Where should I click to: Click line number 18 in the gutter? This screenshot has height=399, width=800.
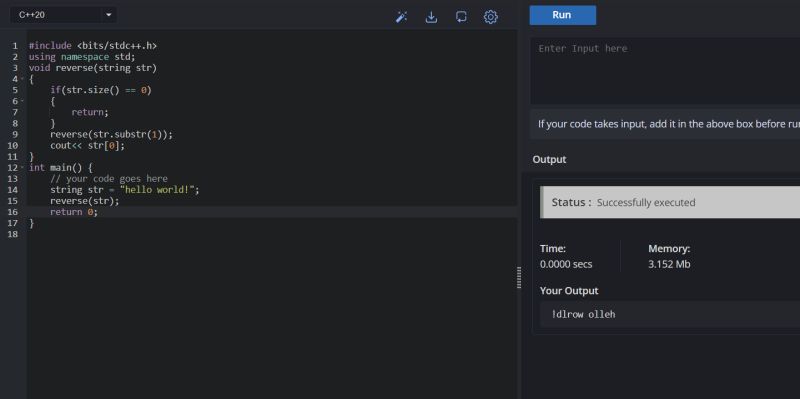[x=12, y=234]
